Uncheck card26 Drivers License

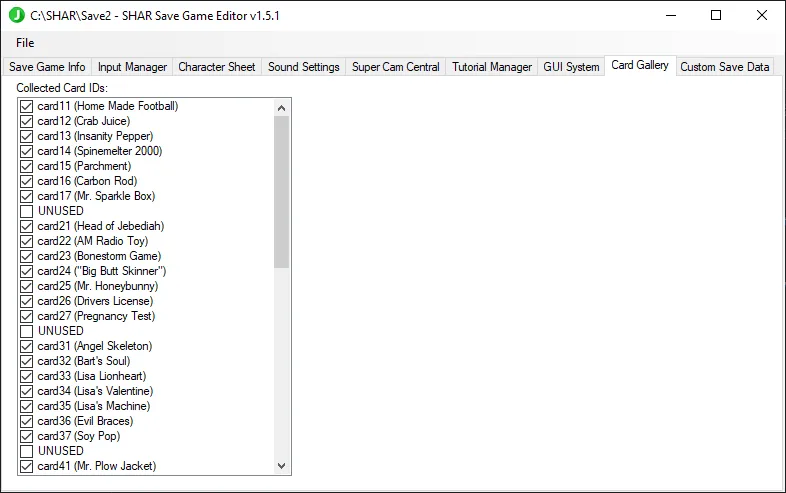click(27, 301)
